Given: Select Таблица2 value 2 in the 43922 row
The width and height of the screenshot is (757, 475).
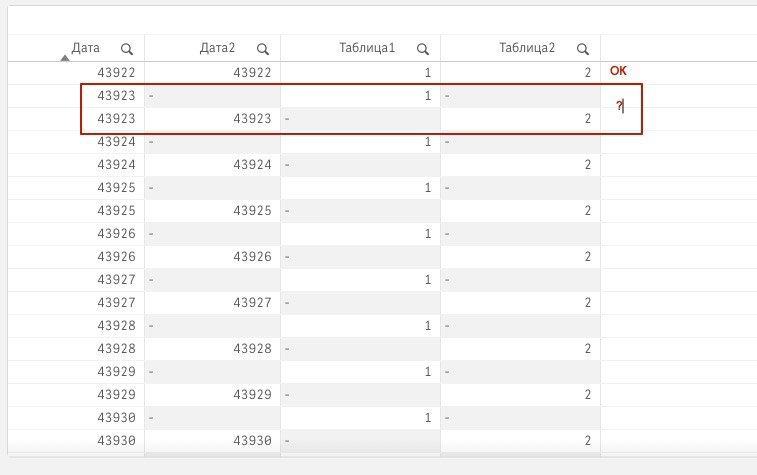Looking at the screenshot, I should point(588,73).
